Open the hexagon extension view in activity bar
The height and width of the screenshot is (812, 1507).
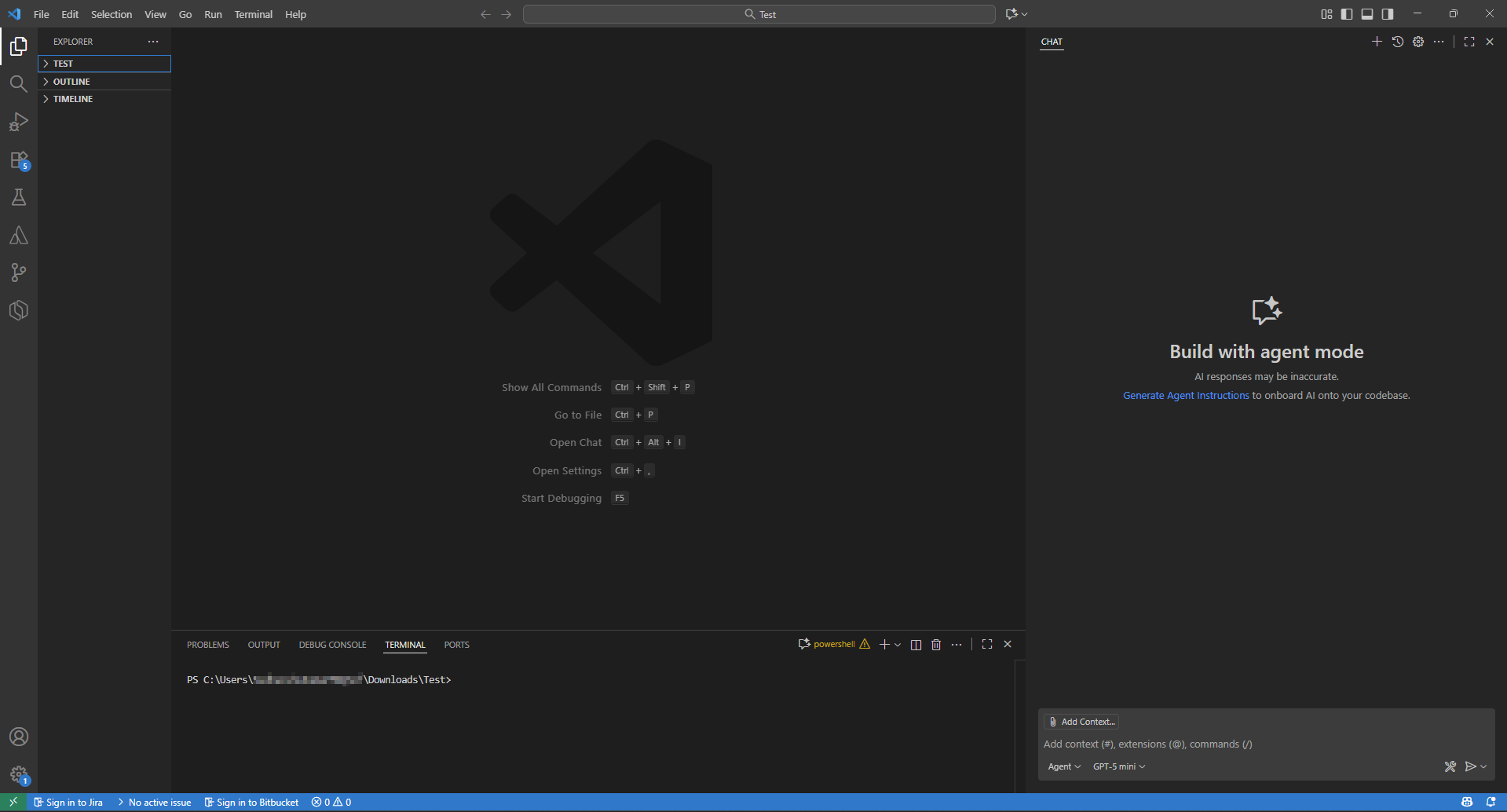click(19, 310)
